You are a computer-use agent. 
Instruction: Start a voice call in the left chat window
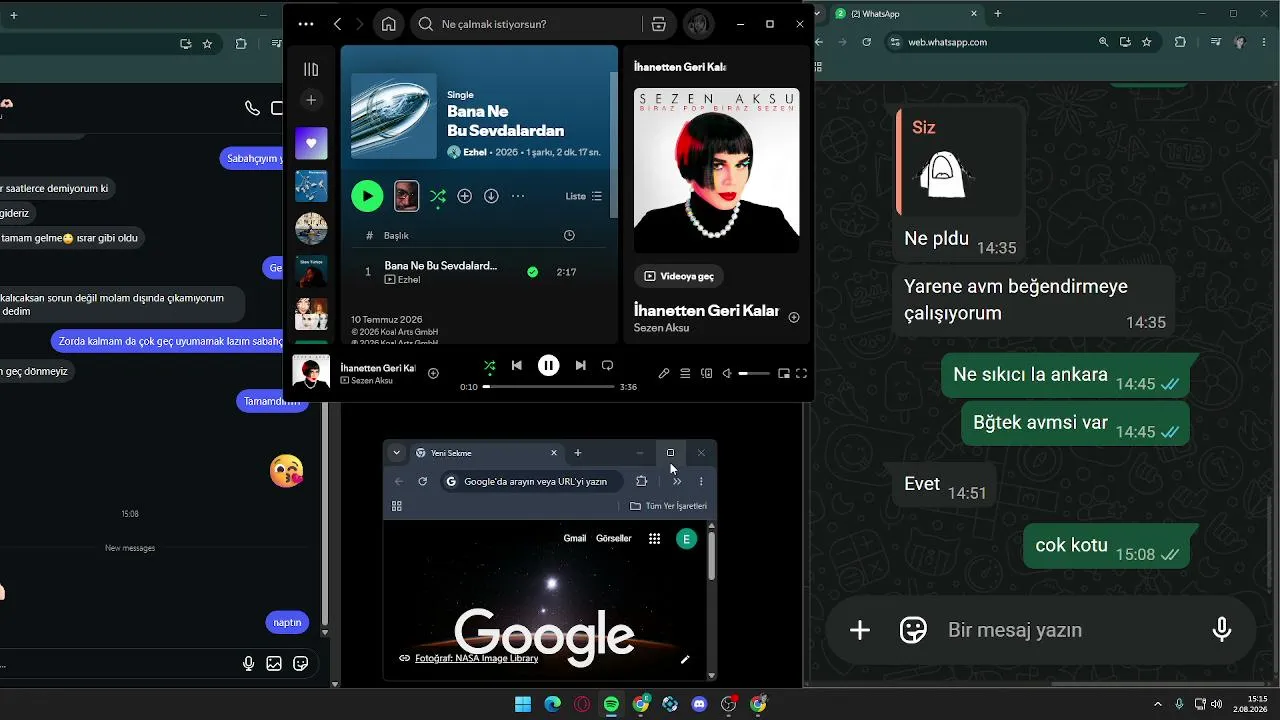(x=252, y=108)
